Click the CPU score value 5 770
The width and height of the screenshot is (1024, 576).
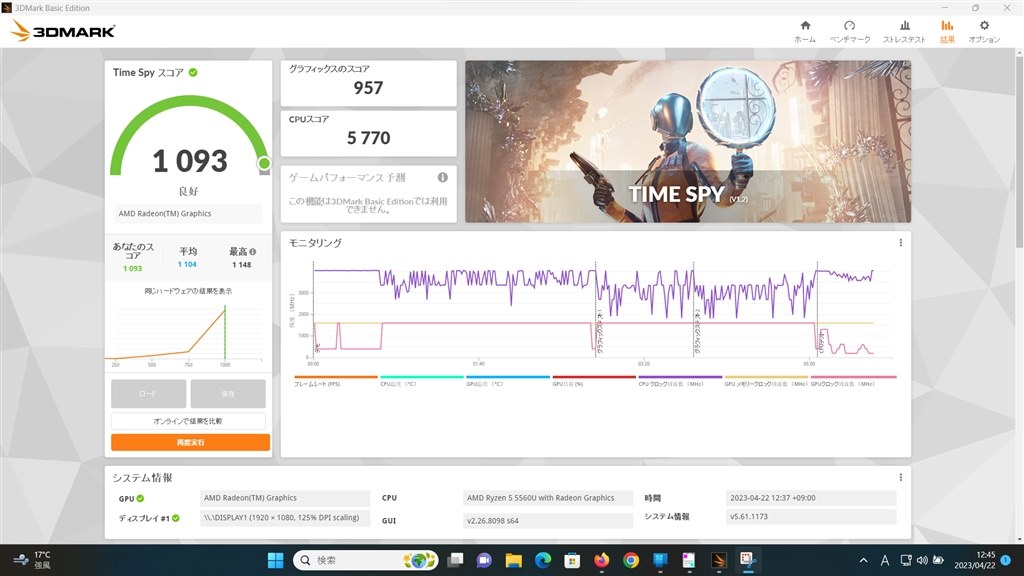[x=368, y=138]
